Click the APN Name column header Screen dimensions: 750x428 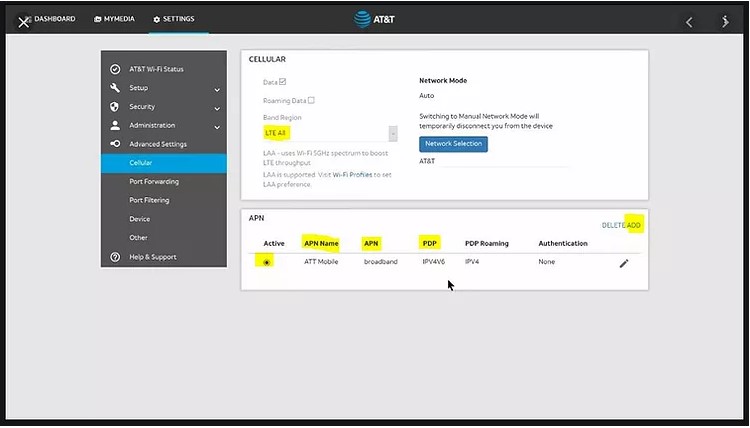(x=321, y=243)
